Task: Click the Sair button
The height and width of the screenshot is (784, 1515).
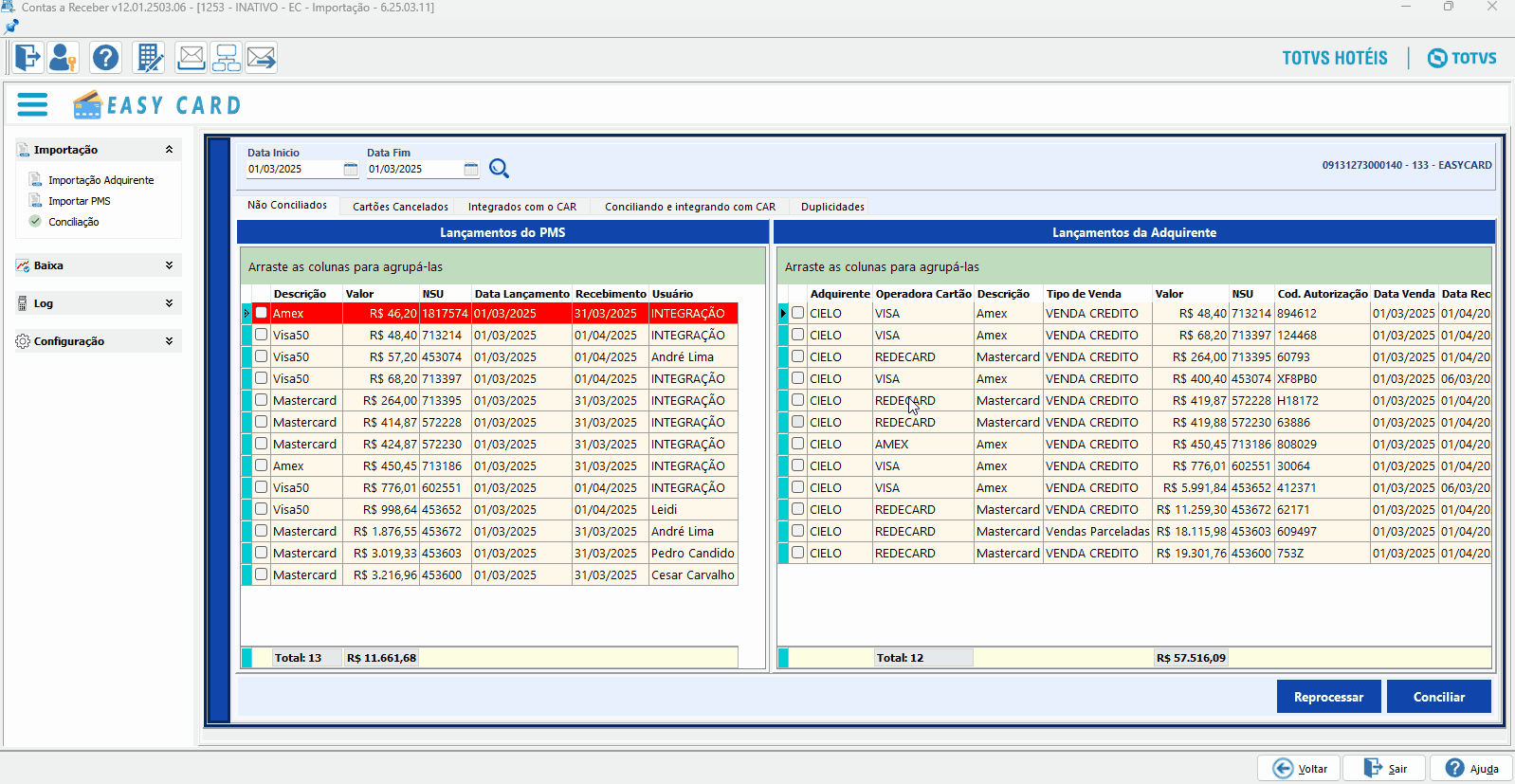Action: point(1386,768)
